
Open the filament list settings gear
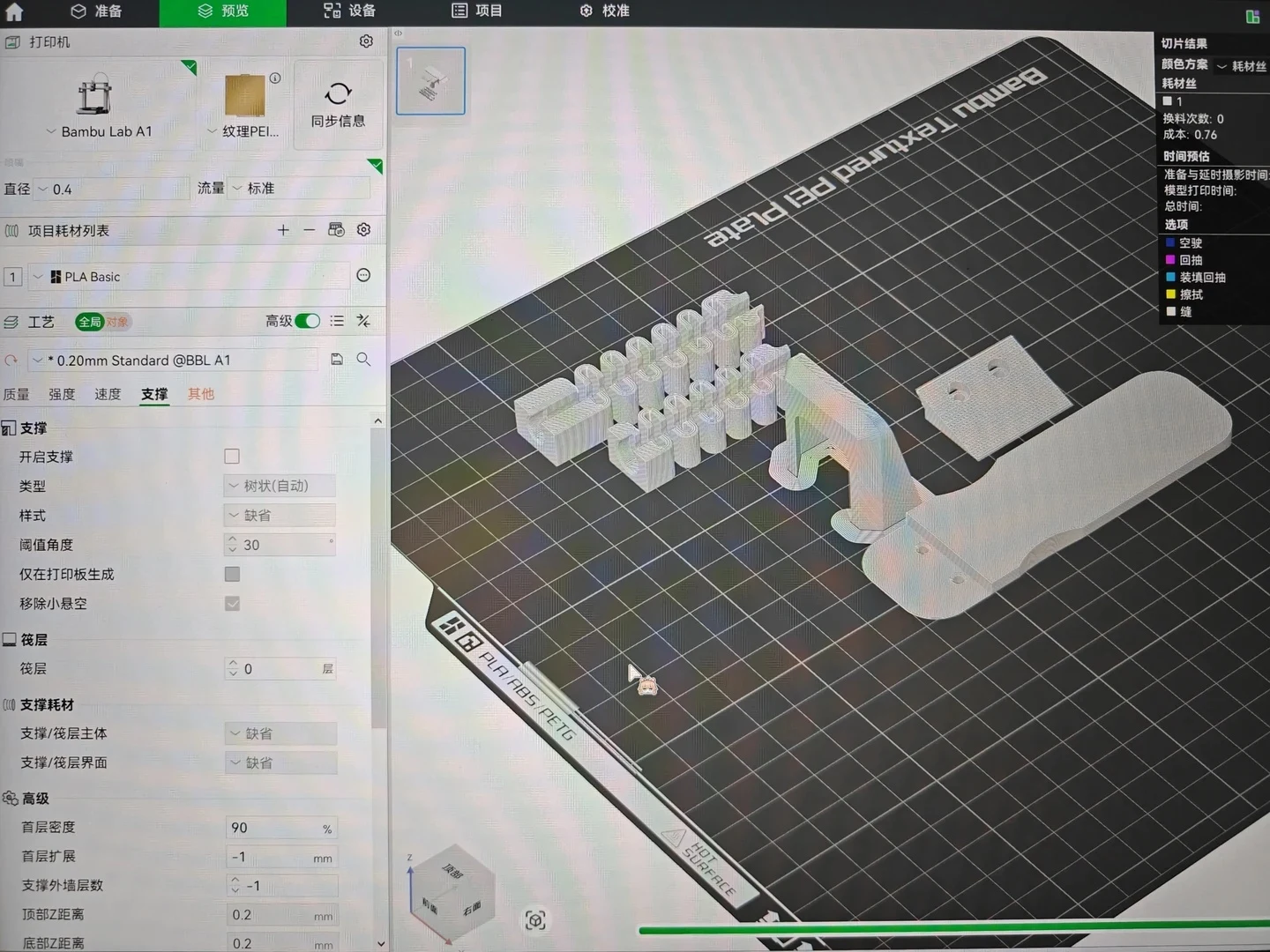pos(363,230)
